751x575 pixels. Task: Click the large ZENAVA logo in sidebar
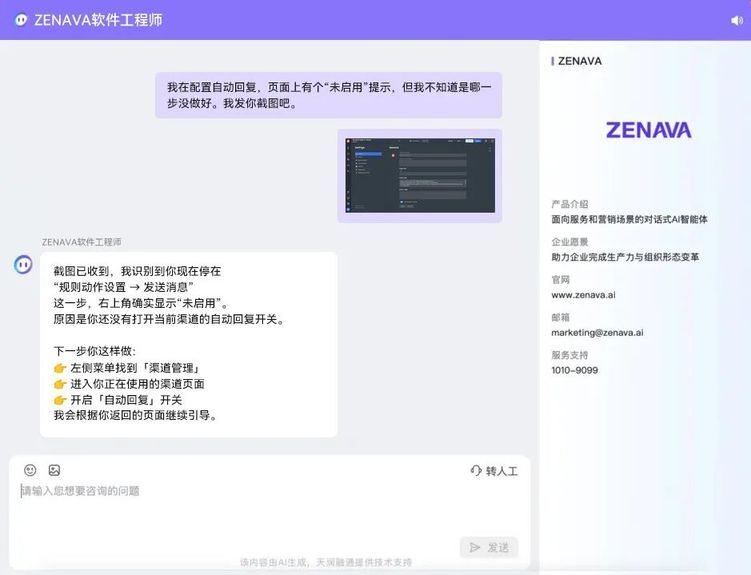tap(649, 130)
